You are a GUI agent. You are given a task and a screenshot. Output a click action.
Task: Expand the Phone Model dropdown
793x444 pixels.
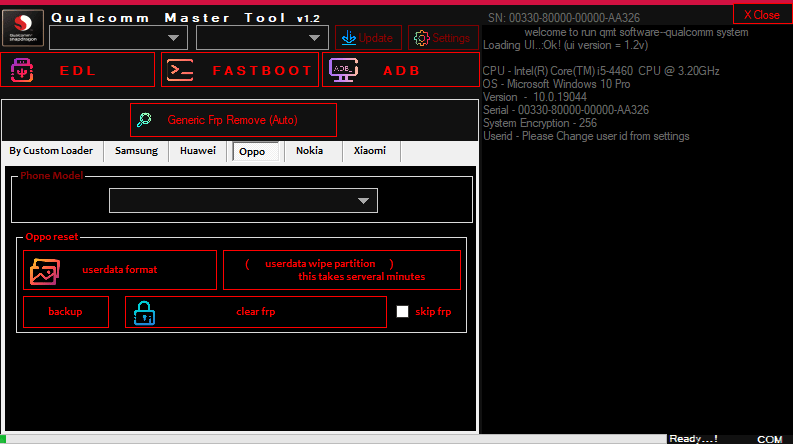coord(243,201)
